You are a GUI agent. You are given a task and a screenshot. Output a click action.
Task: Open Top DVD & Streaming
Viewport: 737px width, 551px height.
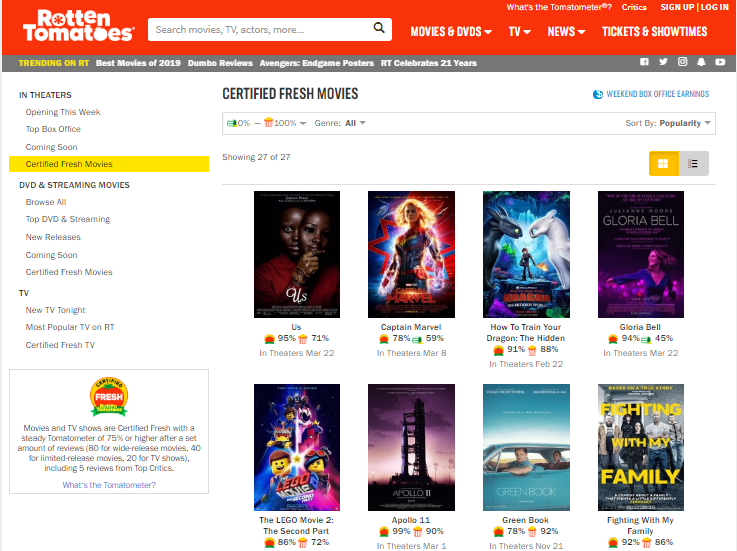pyautogui.click(x=68, y=219)
